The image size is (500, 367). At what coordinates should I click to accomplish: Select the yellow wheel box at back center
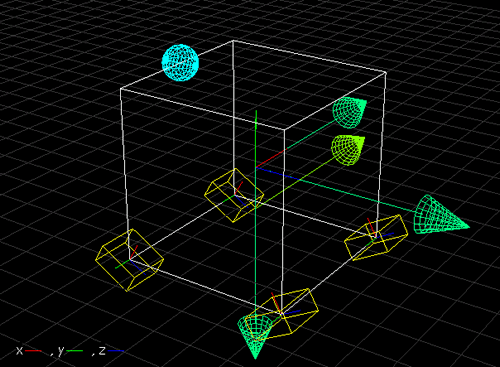(x=234, y=195)
